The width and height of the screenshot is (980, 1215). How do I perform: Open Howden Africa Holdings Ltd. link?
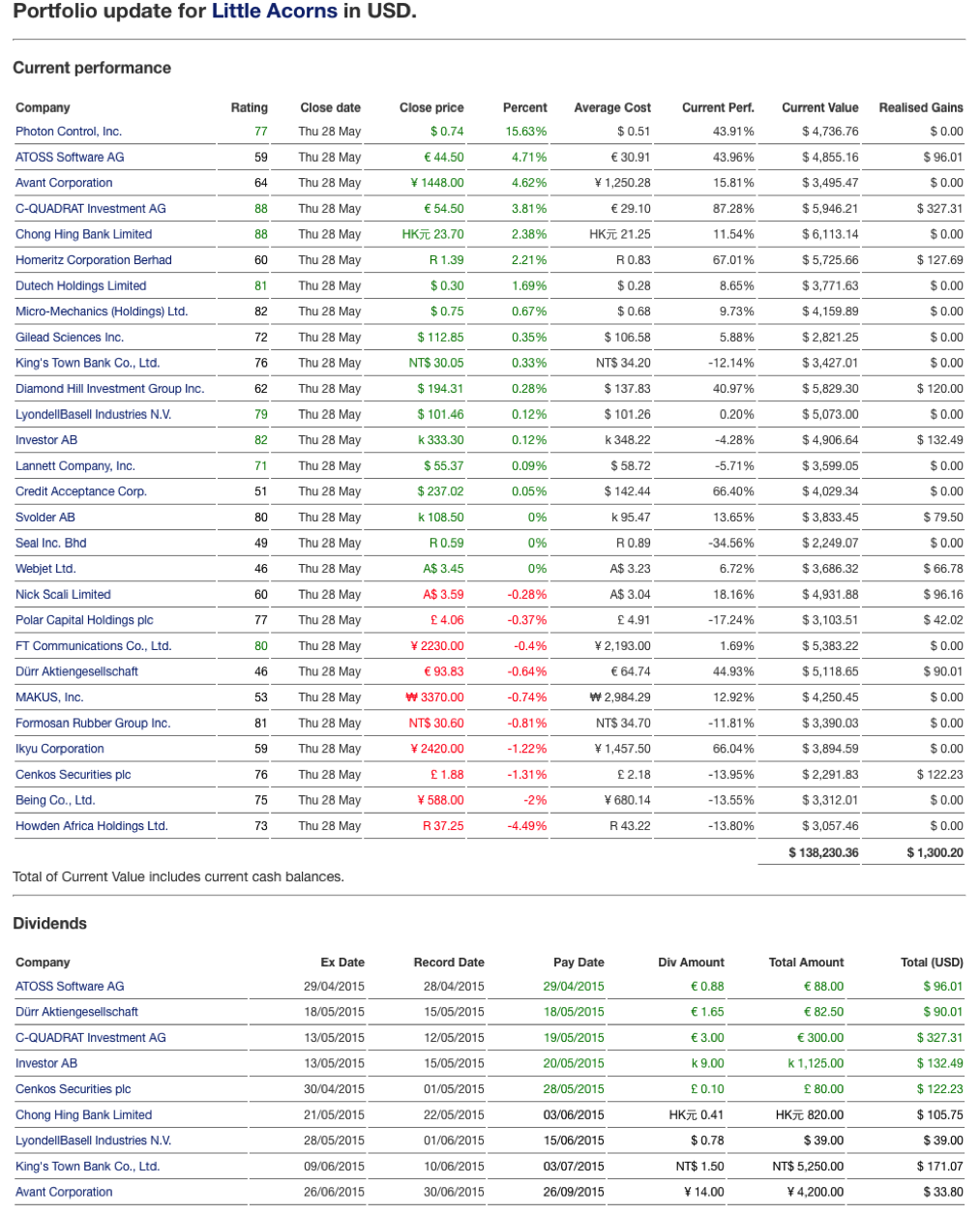coord(92,826)
